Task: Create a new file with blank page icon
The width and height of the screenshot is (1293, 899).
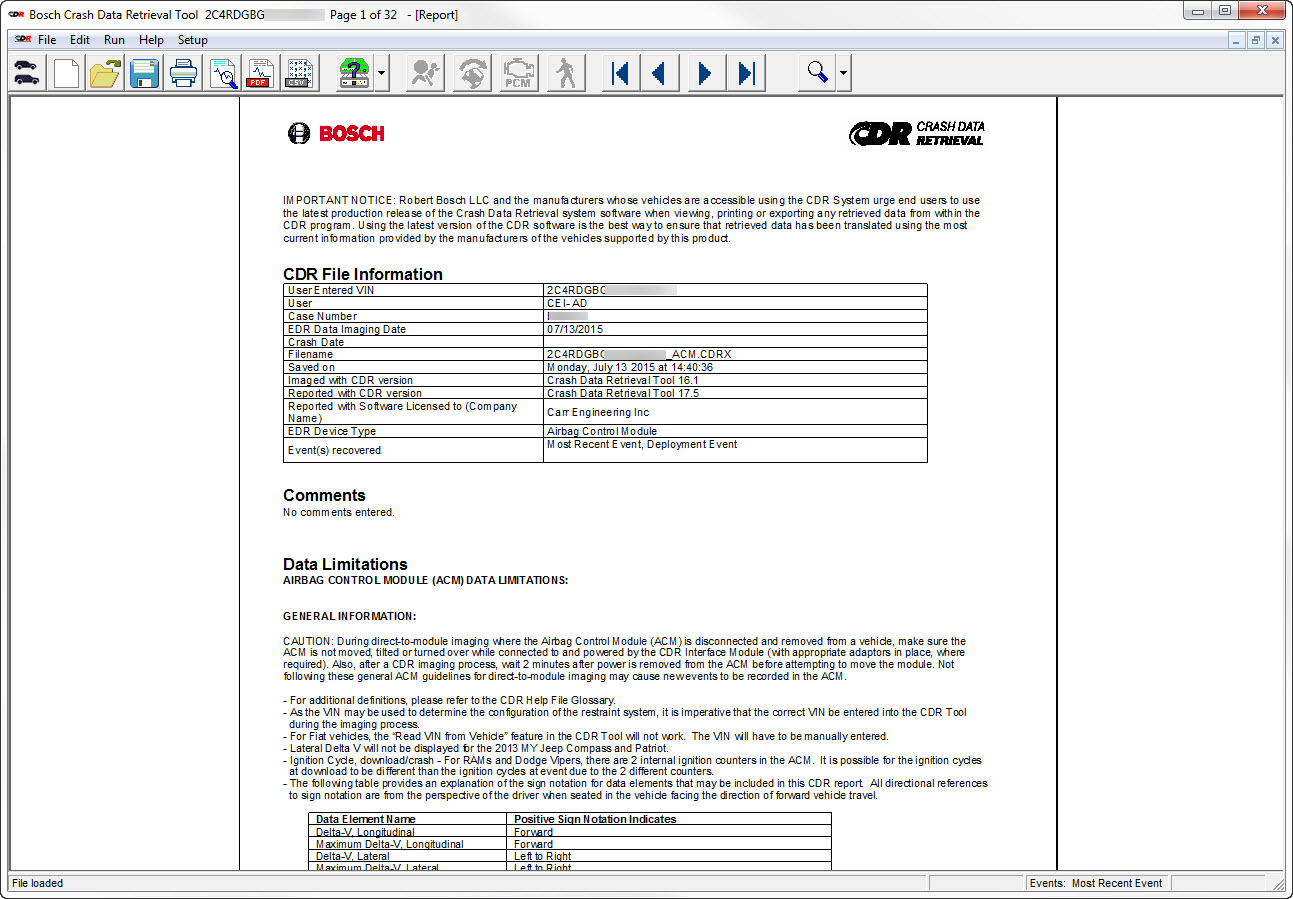Action: click(x=67, y=73)
